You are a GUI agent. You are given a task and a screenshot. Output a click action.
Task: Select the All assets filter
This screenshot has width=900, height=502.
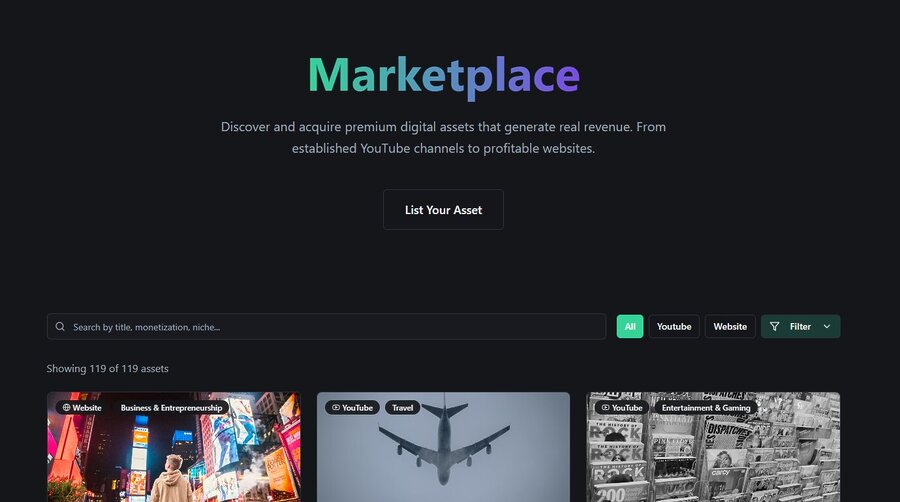click(x=630, y=327)
